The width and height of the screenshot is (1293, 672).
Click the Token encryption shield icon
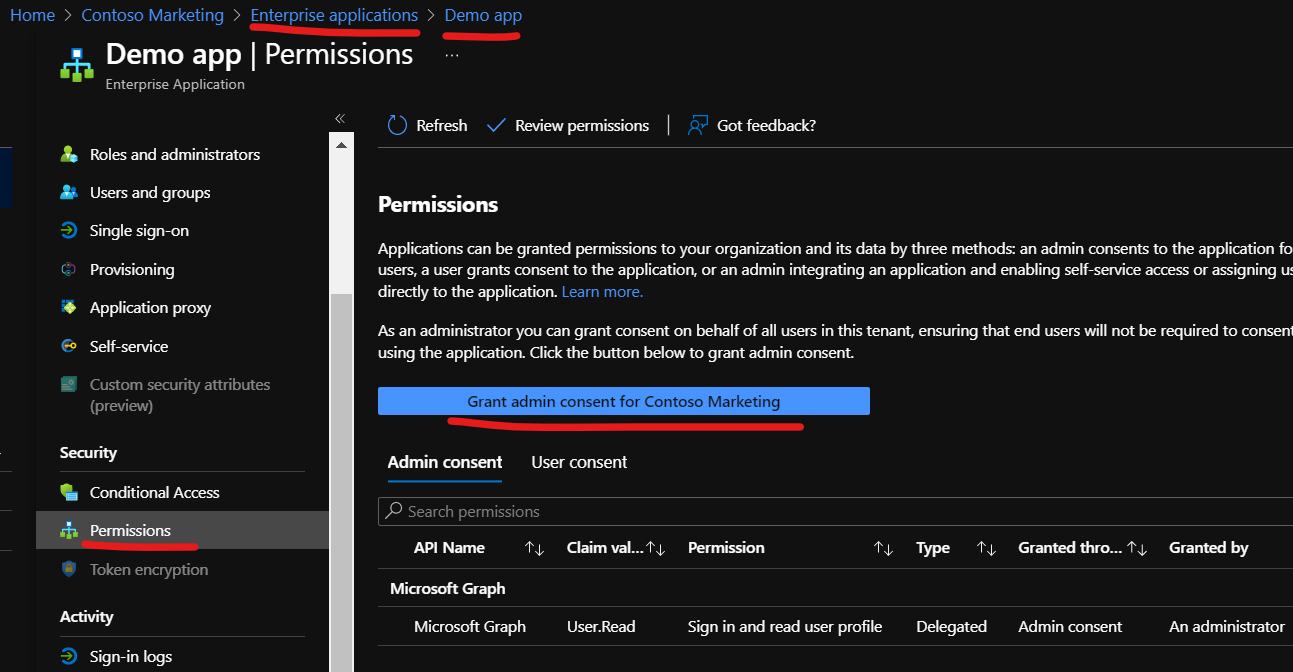(69, 569)
